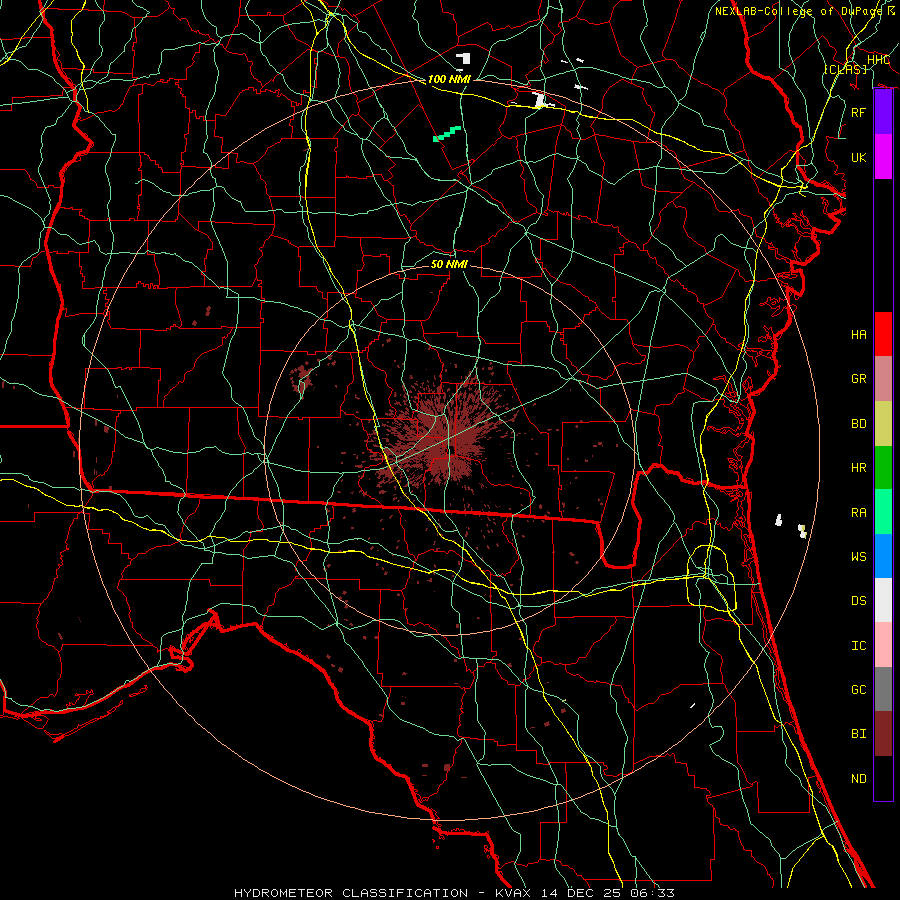Click the 'RF' legend label
The width and height of the screenshot is (900, 900).
tap(859, 112)
